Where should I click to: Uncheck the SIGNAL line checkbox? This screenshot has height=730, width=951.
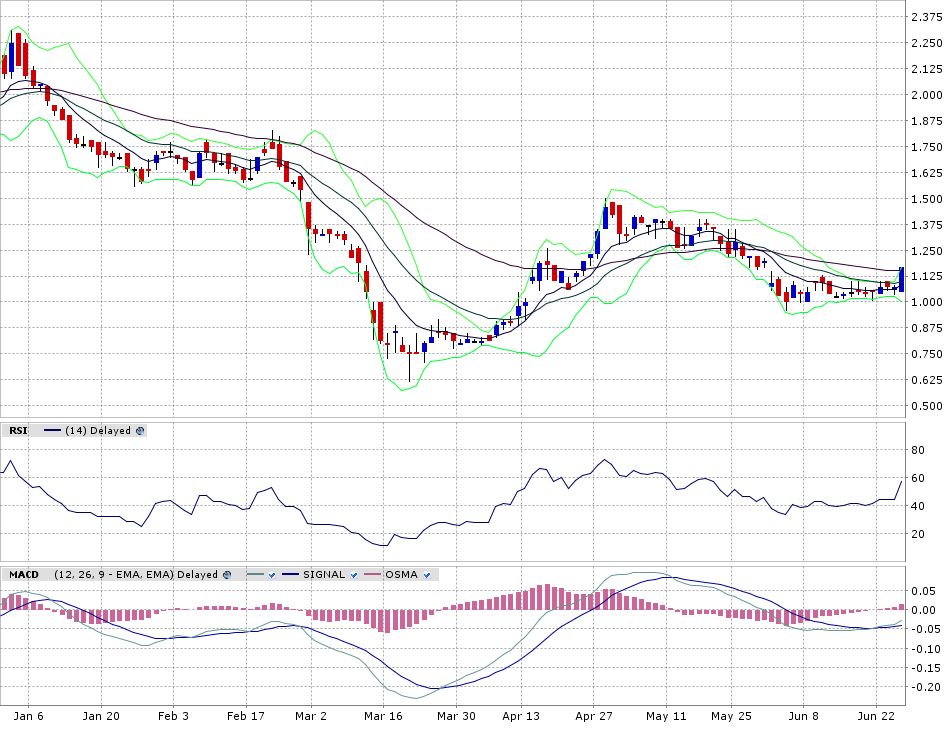point(354,575)
